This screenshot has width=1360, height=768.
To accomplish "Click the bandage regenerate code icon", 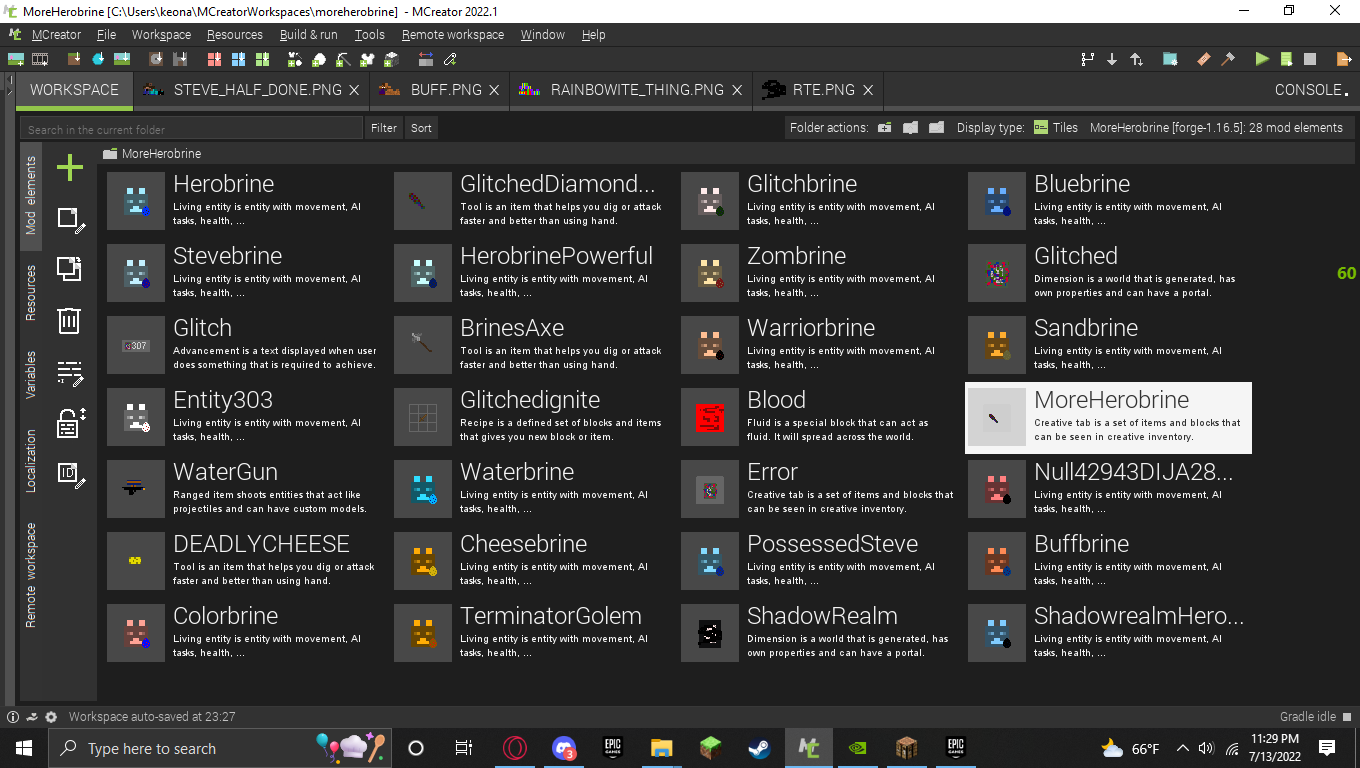I will pyautogui.click(x=1204, y=59).
